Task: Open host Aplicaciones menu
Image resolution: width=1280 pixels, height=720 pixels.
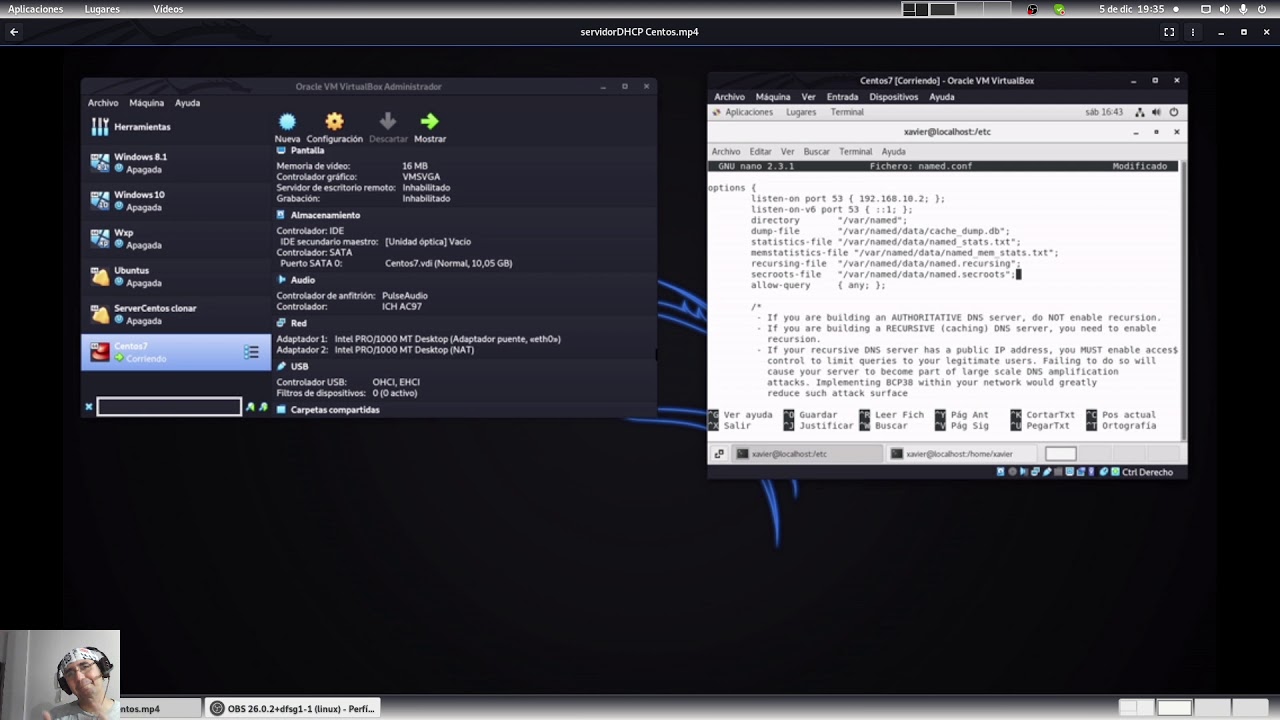Action: tap(35, 9)
